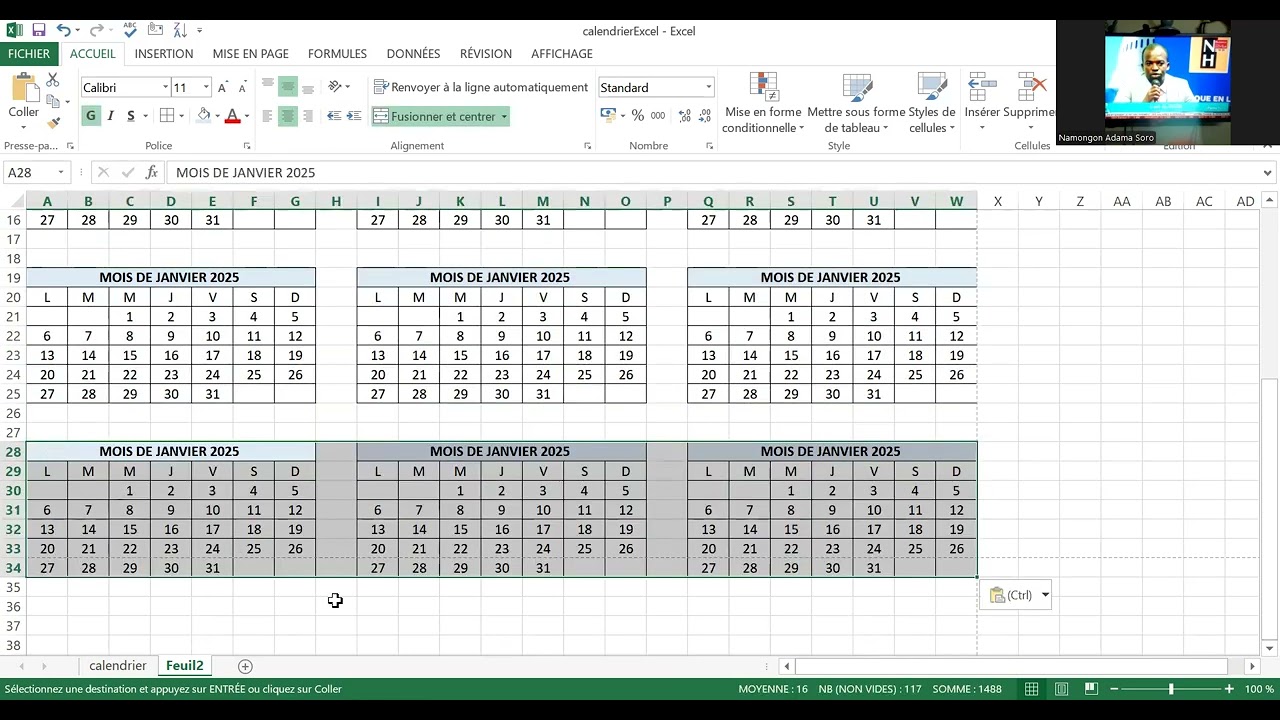The image size is (1280, 720).
Task: Click the text orientation icon
Action: click(x=335, y=87)
